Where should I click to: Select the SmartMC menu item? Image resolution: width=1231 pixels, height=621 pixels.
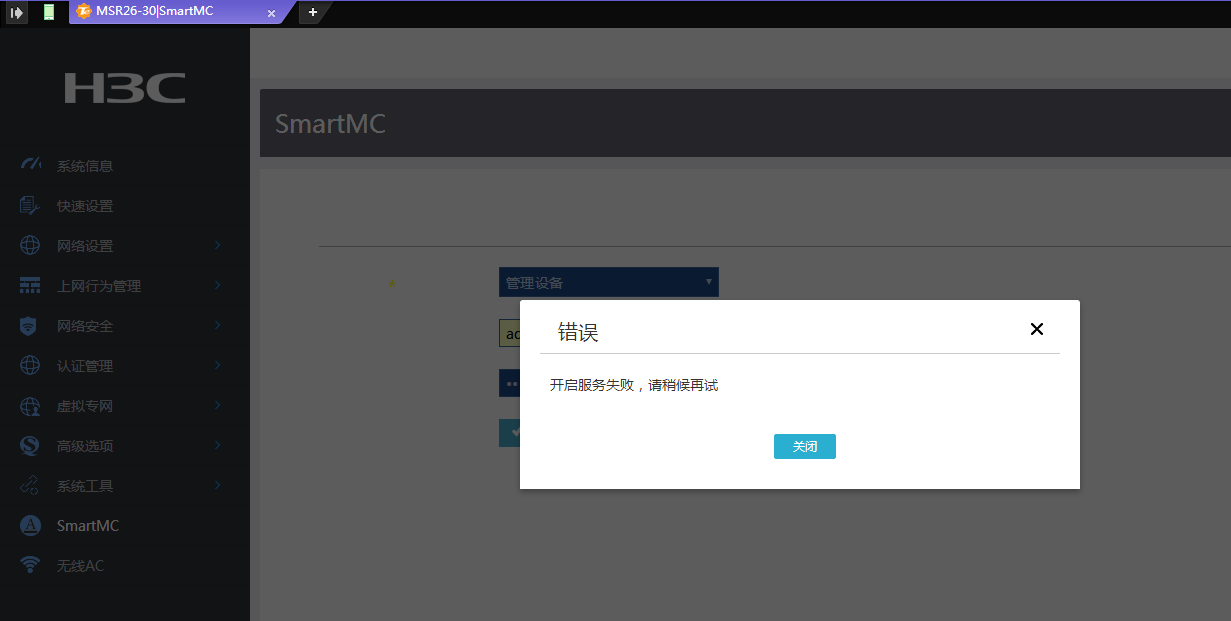tap(125, 526)
